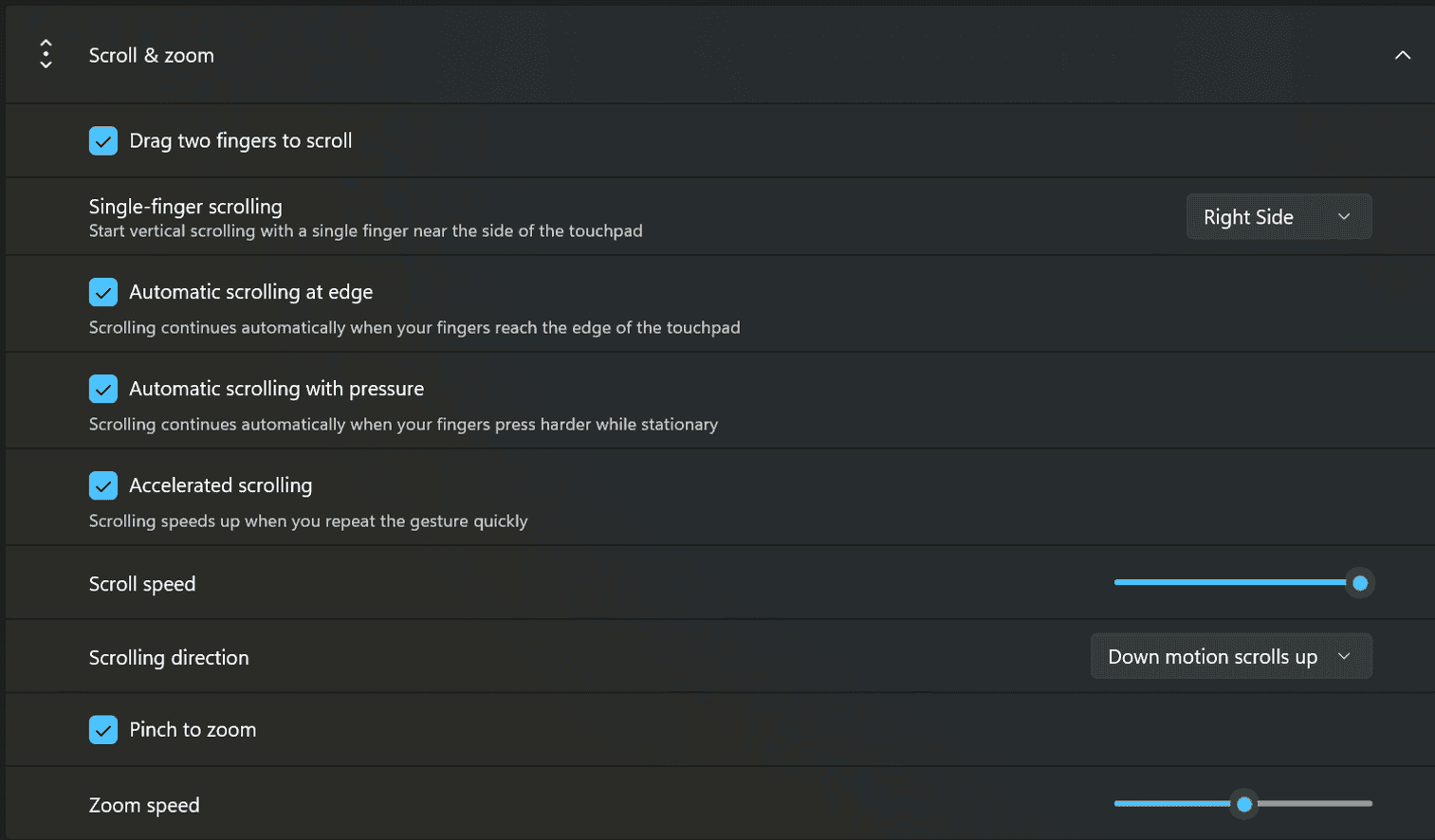
Task: Click the filled blue Scroll speed track
Action: [x=1231, y=582]
